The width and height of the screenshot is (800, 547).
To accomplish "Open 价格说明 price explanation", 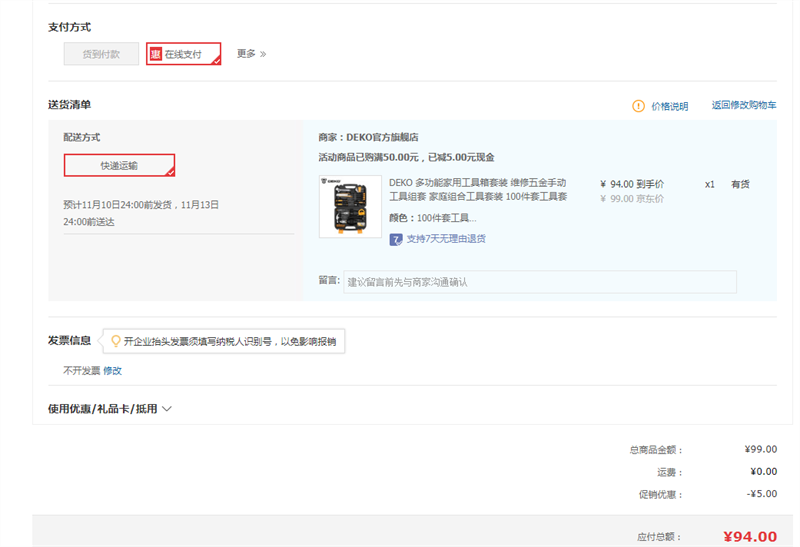I will tap(669, 106).
